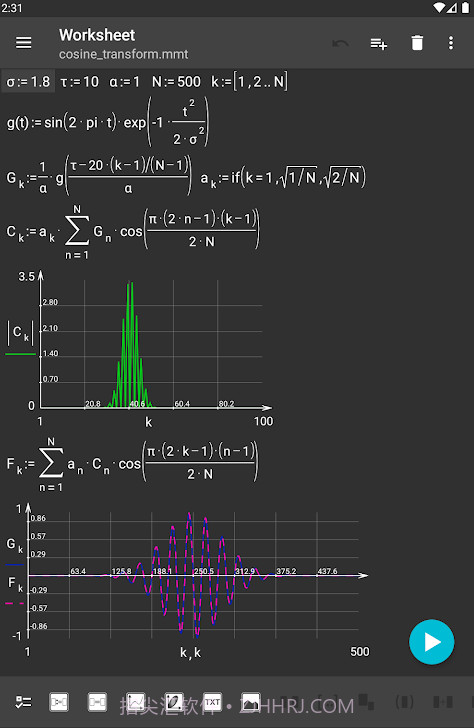This screenshot has width=474, height=728.
Task: Insert a plot with the graph icon
Action: coord(136,702)
